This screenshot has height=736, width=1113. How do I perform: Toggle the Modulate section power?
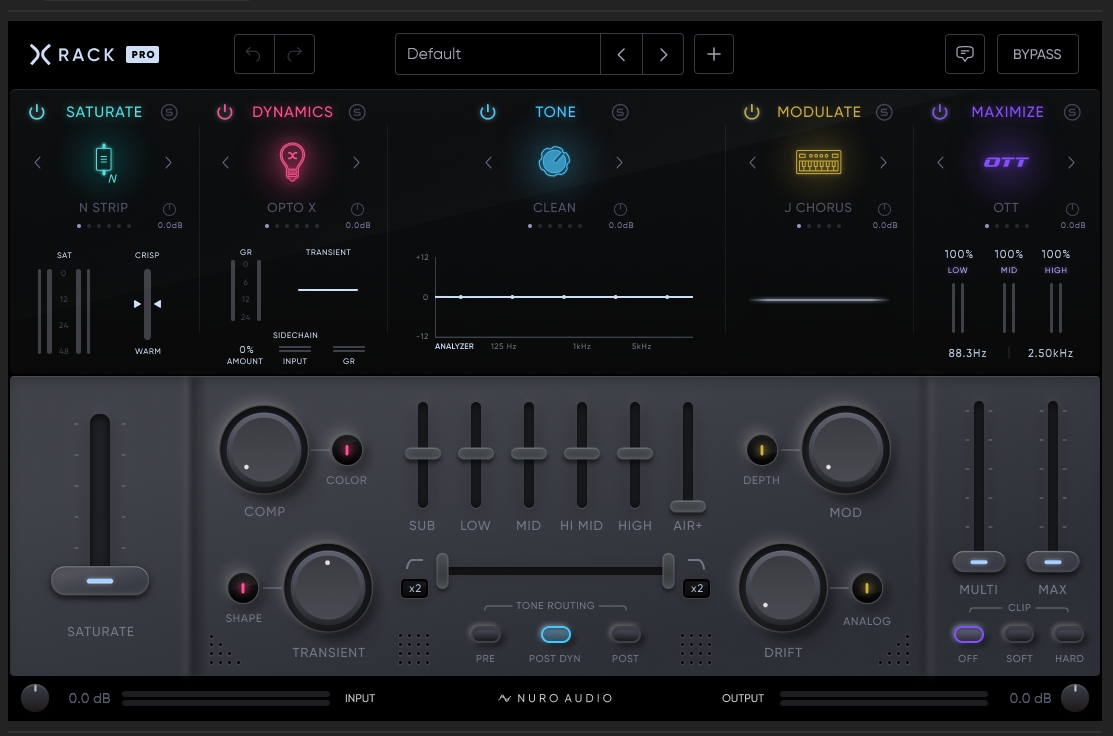(x=752, y=112)
